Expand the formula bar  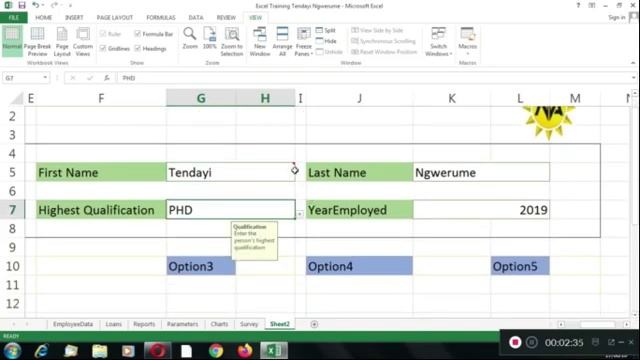pyautogui.click(x=633, y=78)
